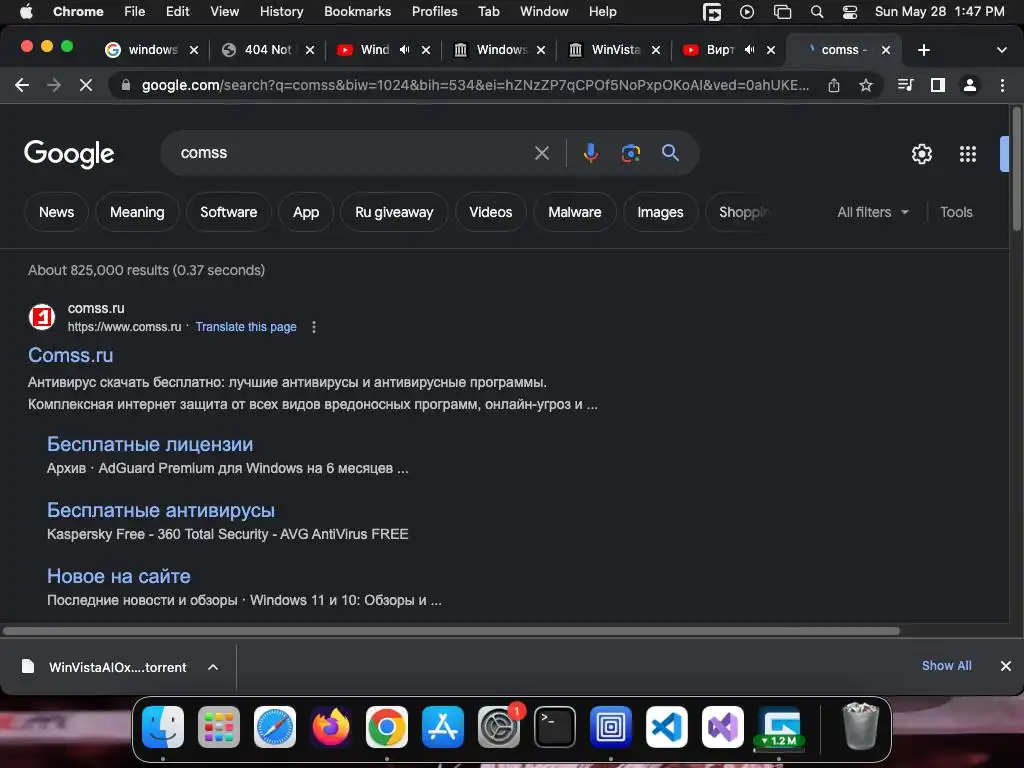The image size is (1024, 768).
Task: Open the Google apps grid
Action: pyautogui.click(x=968, y=154)
